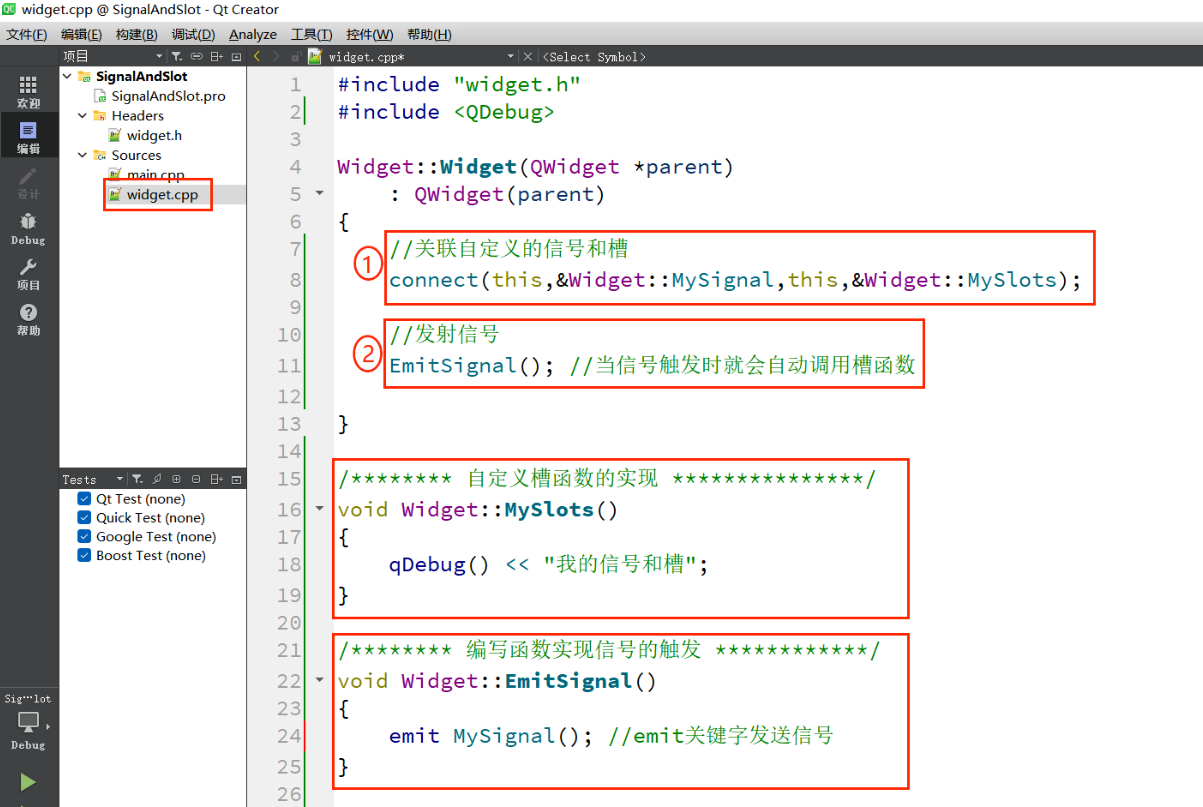Open the 帮助 help mode in sidebar
1203x807 pixels.
click(x=28, y=319)
